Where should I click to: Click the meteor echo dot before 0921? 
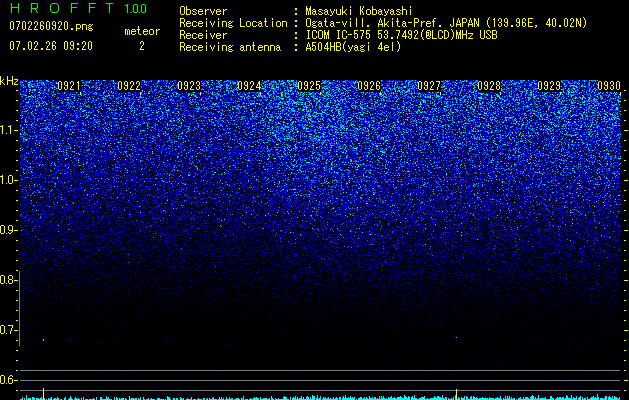(43, 340)
